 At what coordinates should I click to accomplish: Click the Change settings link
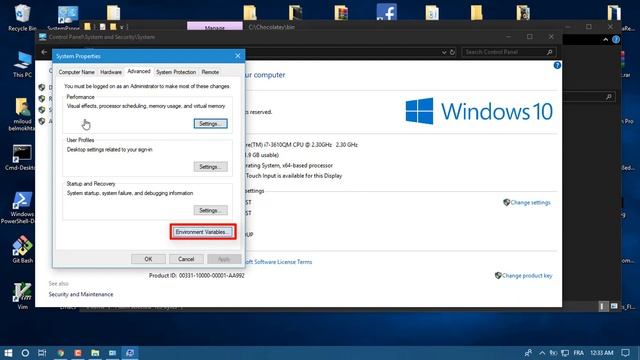click(530, 202)
